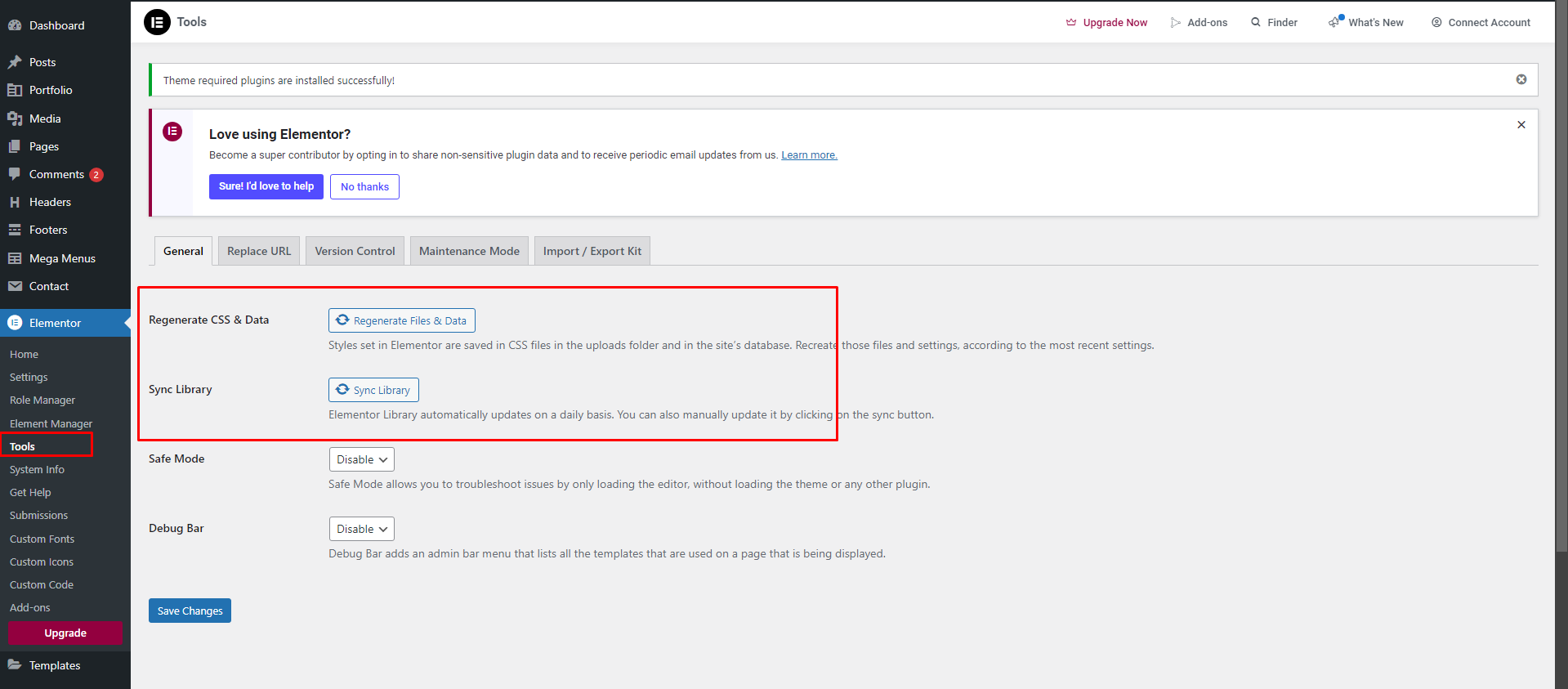Click the Pages icon in sidebar
Viewport: 1568px width, 689px height.
pyautogui.click(x=15, y=146)
